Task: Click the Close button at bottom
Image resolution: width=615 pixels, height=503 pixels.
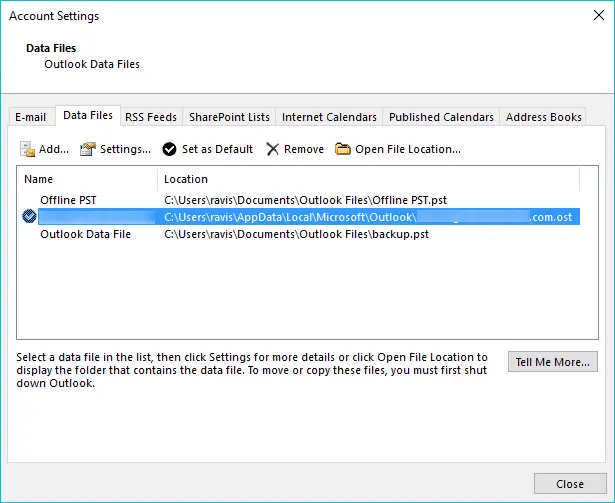Action: [569, 484]
